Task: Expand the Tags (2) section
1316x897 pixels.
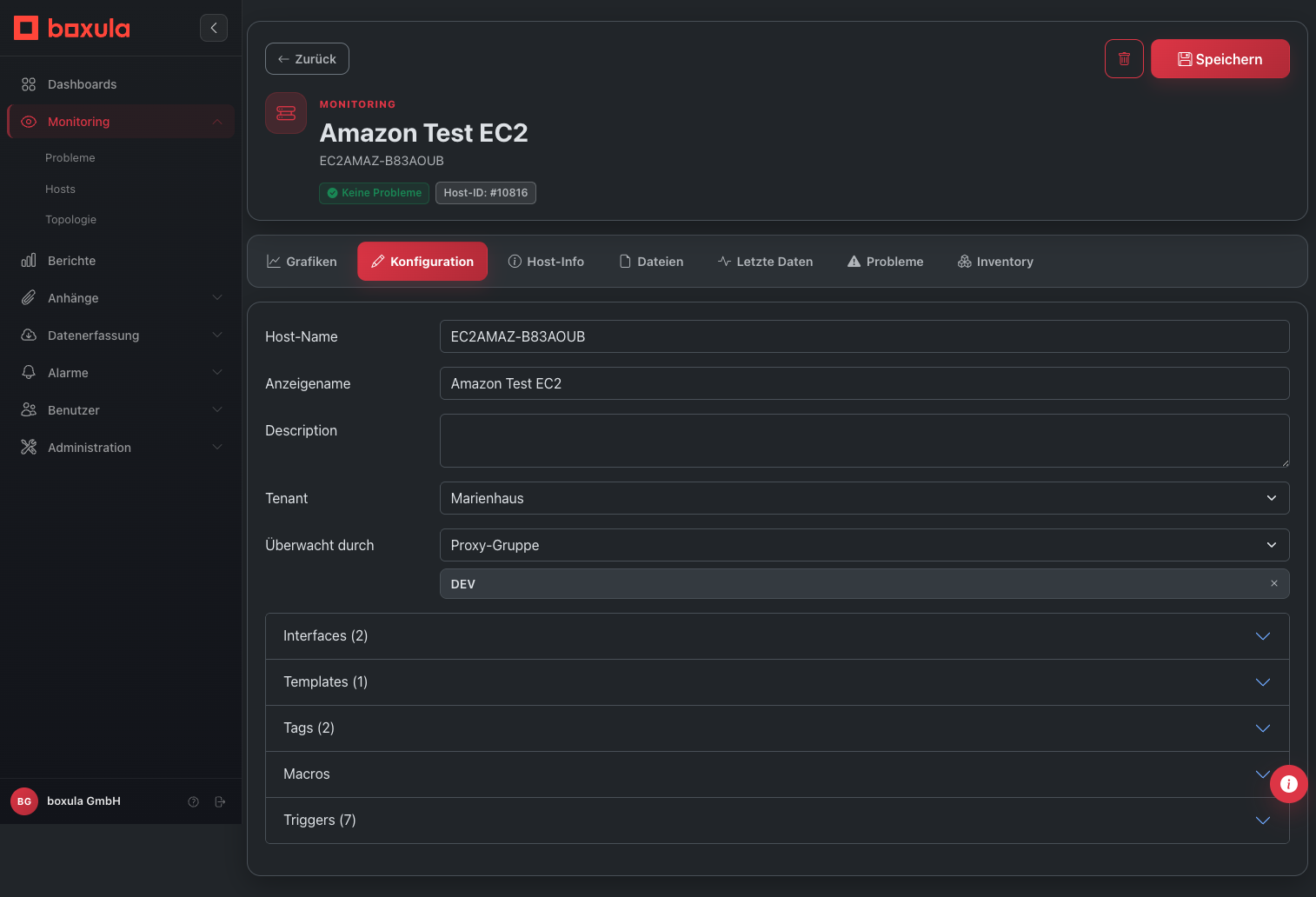Action: (777, 728)
